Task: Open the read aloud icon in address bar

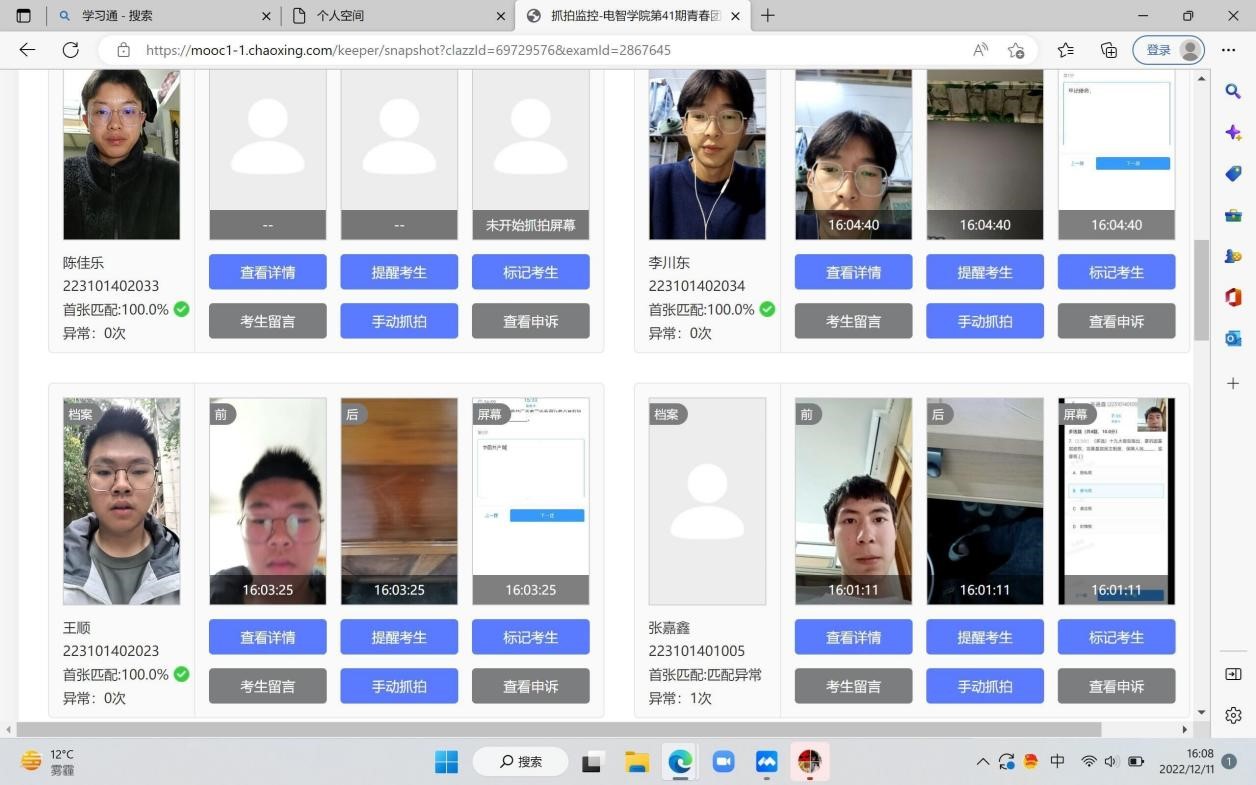Action: tap(981, 50)
